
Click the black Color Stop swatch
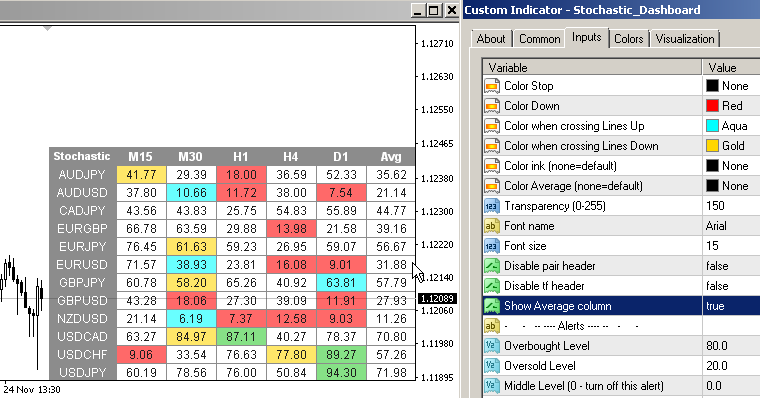[712, 86]
